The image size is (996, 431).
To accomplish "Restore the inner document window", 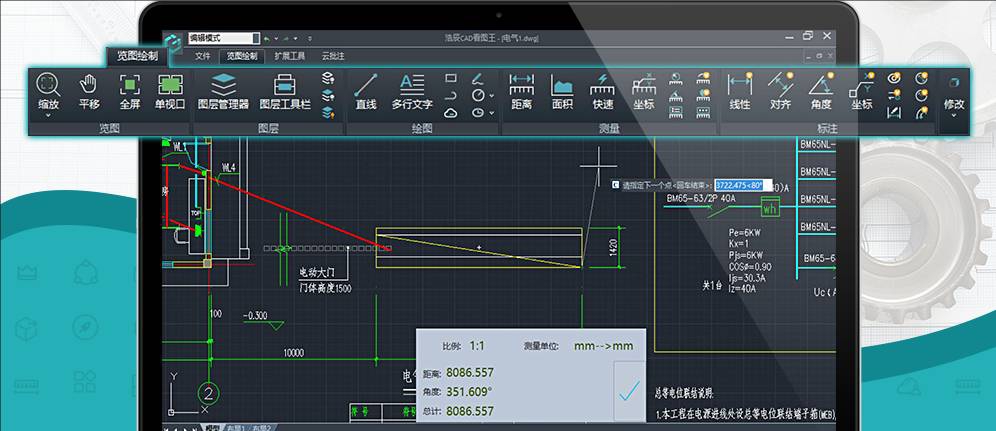I will pyautogui.click(x=818, y=56).
